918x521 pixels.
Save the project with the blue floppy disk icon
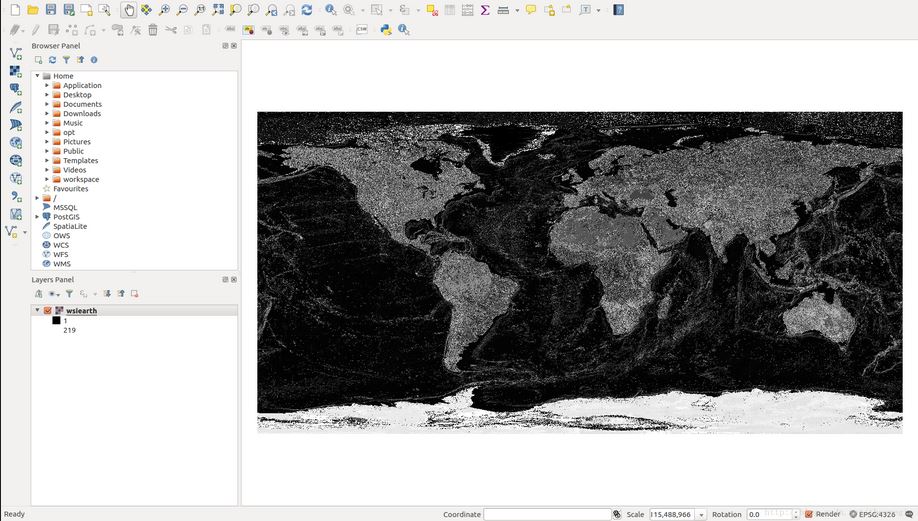pyautogui.click(x=51, y=10)
